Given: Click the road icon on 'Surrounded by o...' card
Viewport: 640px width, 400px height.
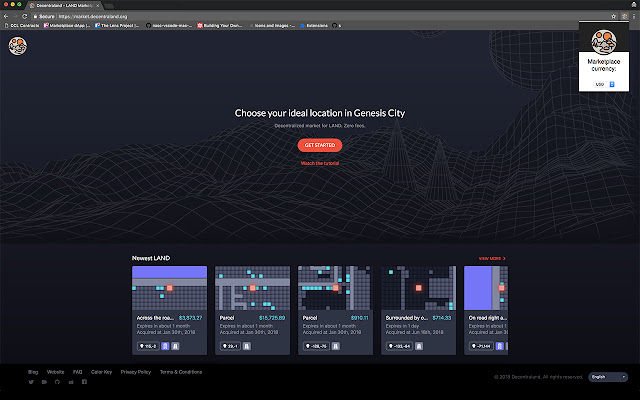Looking at the screenshot, I should pos(419,346).
